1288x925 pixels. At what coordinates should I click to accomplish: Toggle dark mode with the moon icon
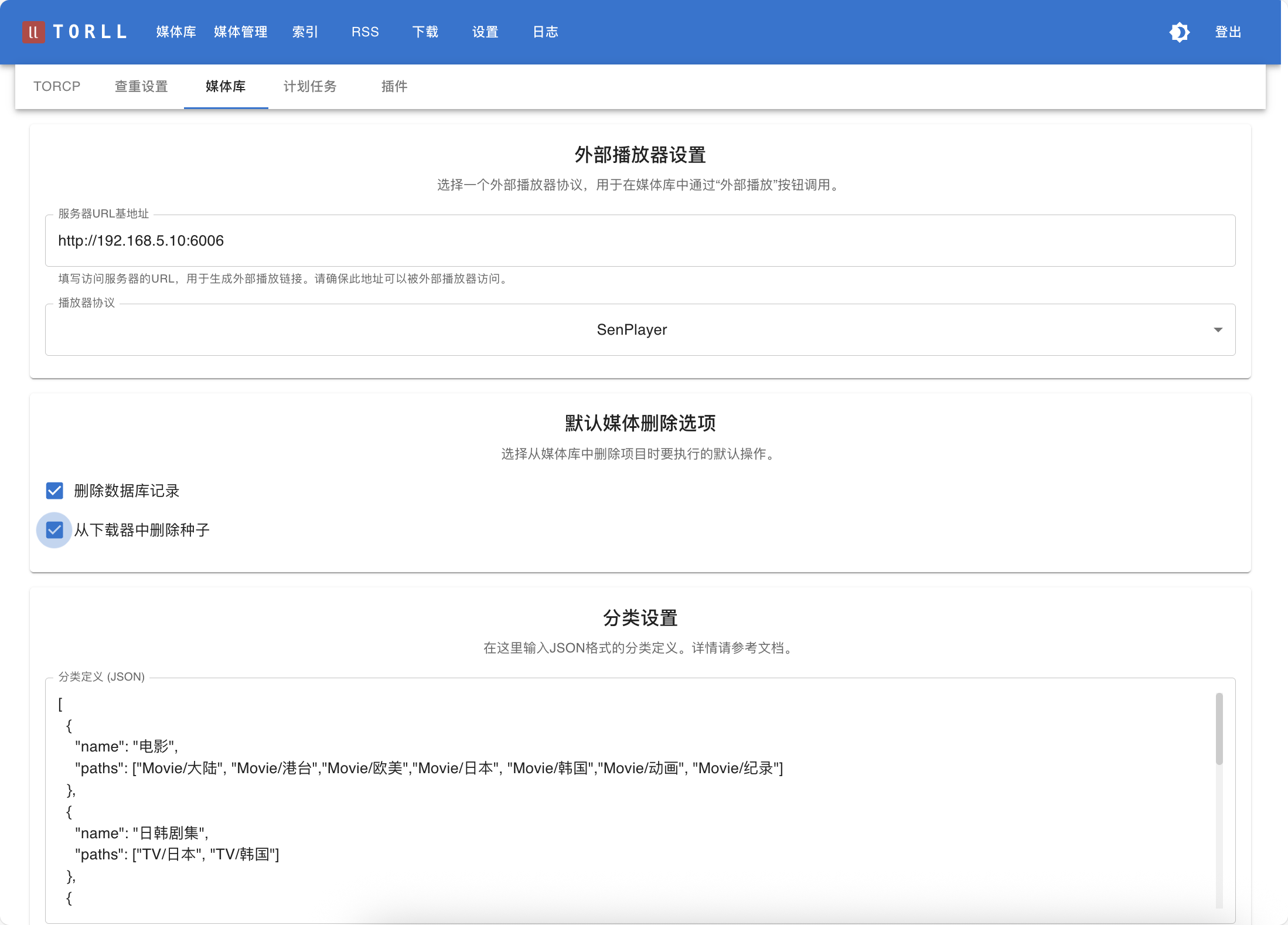[x=1181, y=32]
